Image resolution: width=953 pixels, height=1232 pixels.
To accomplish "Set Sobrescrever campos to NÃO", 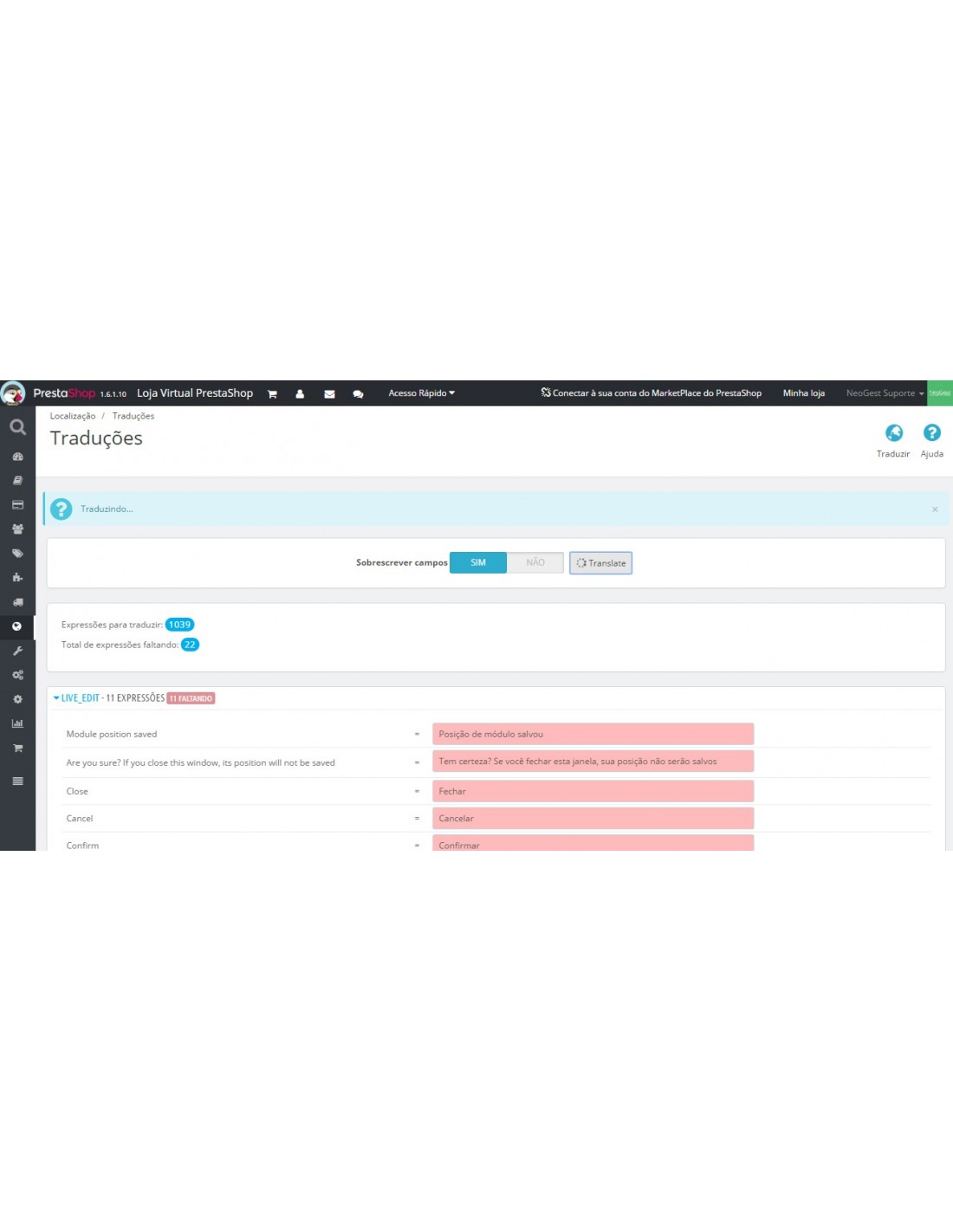I will (535, 563).
